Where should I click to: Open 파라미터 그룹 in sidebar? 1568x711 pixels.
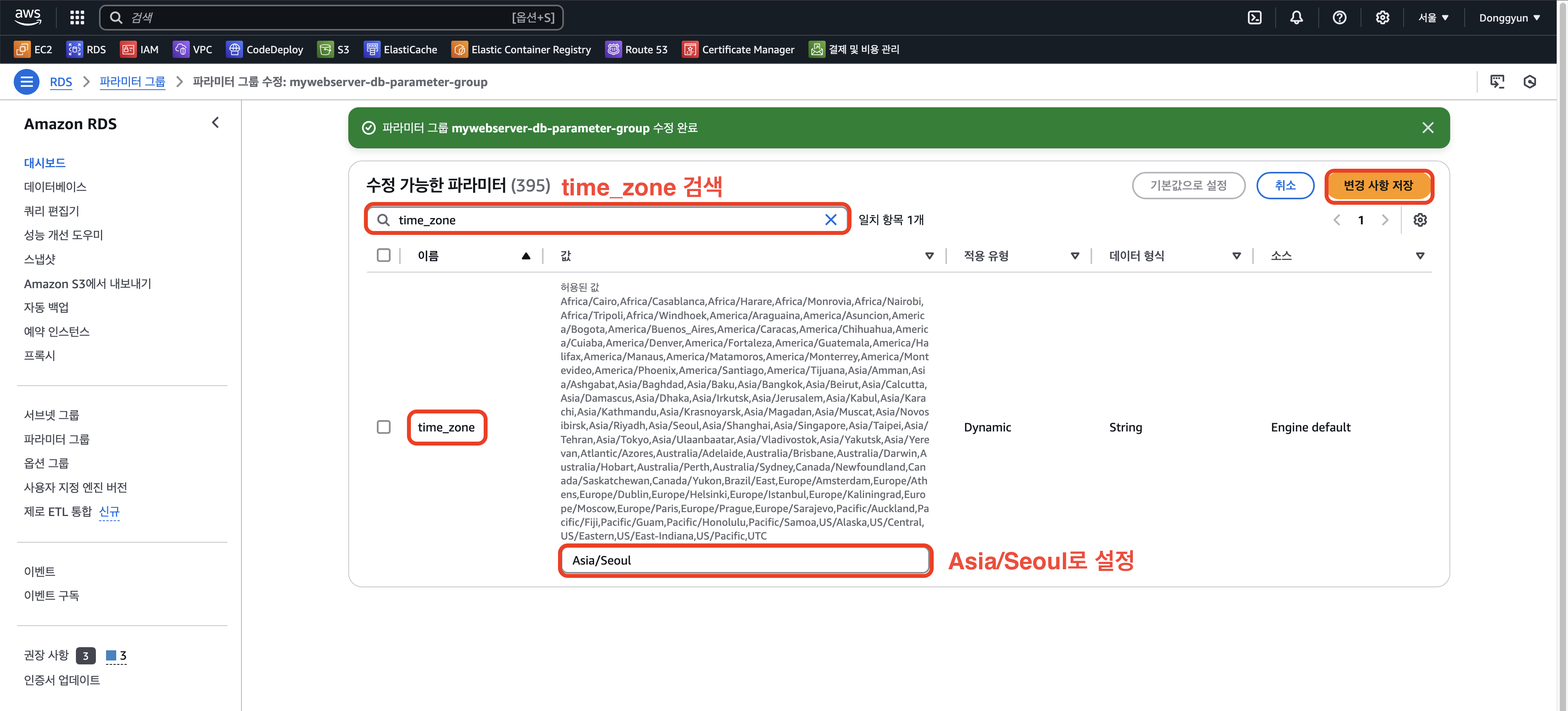coord(57,439)
